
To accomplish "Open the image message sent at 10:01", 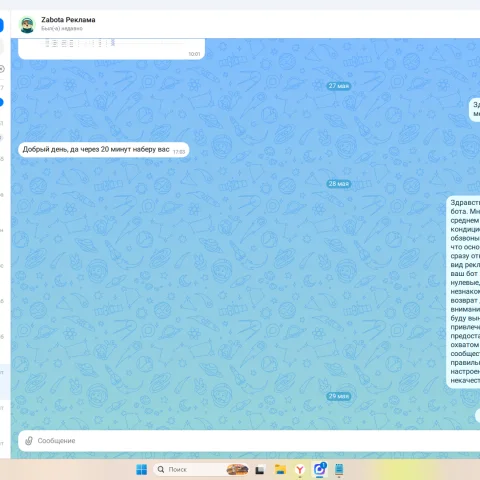I will pyautogui.click(x=111, y=49).
